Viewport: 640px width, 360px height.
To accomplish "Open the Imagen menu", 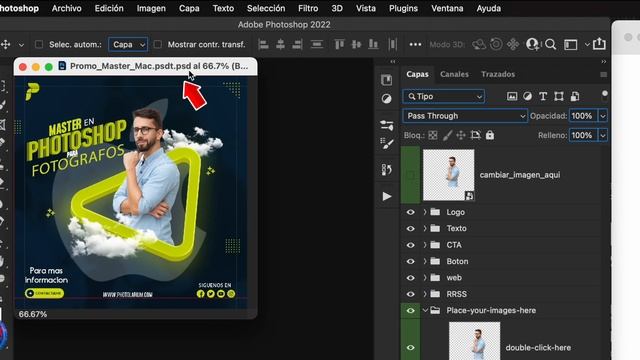I will (x=151, y=8).
